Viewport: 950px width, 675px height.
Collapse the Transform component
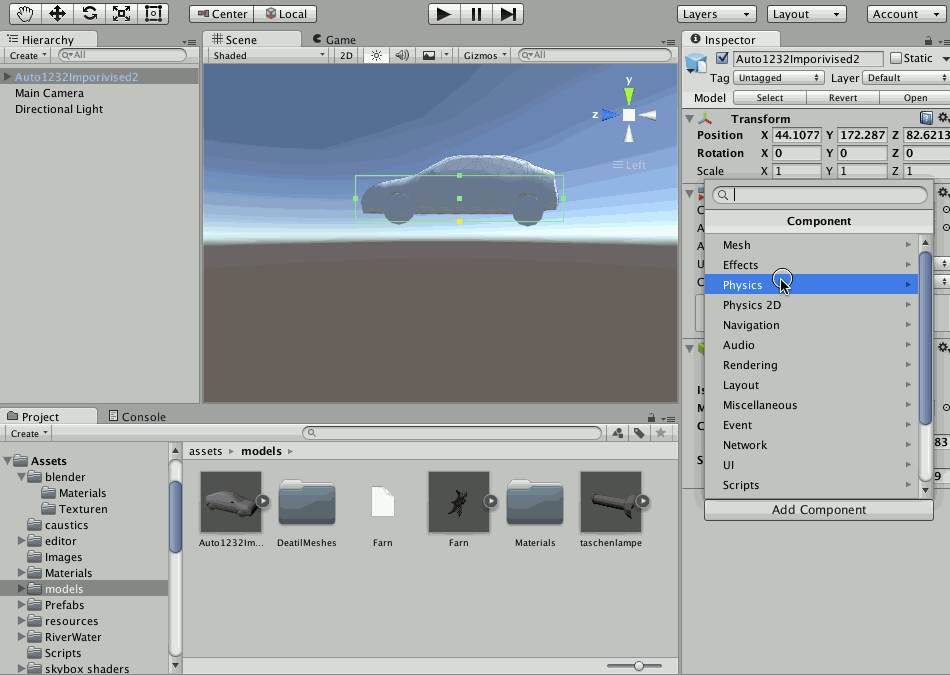point(689,118)
